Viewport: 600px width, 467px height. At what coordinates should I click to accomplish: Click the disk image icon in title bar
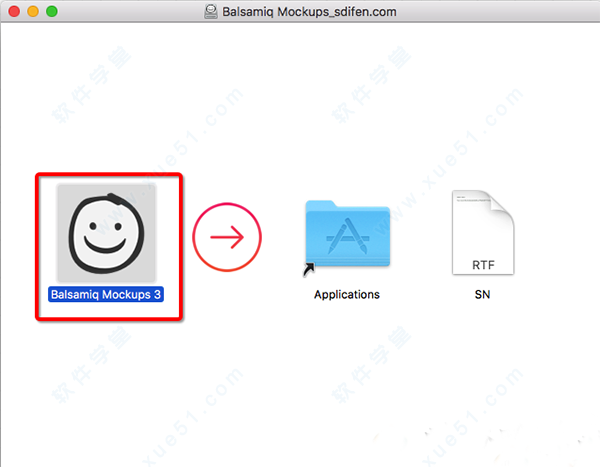coord(210,11)
